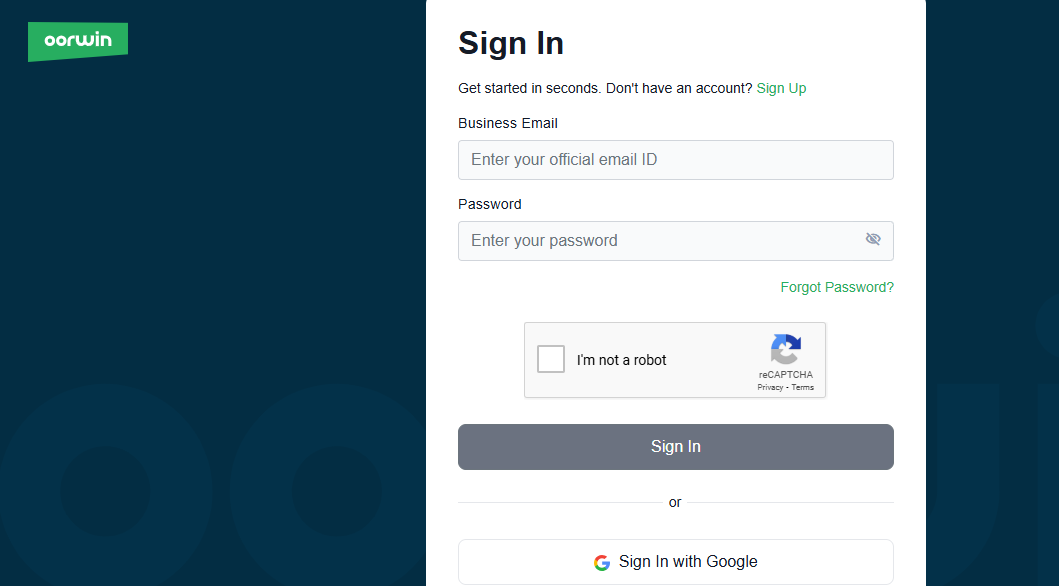
Task: Click the oorwin logo
Action: (77, 41)
